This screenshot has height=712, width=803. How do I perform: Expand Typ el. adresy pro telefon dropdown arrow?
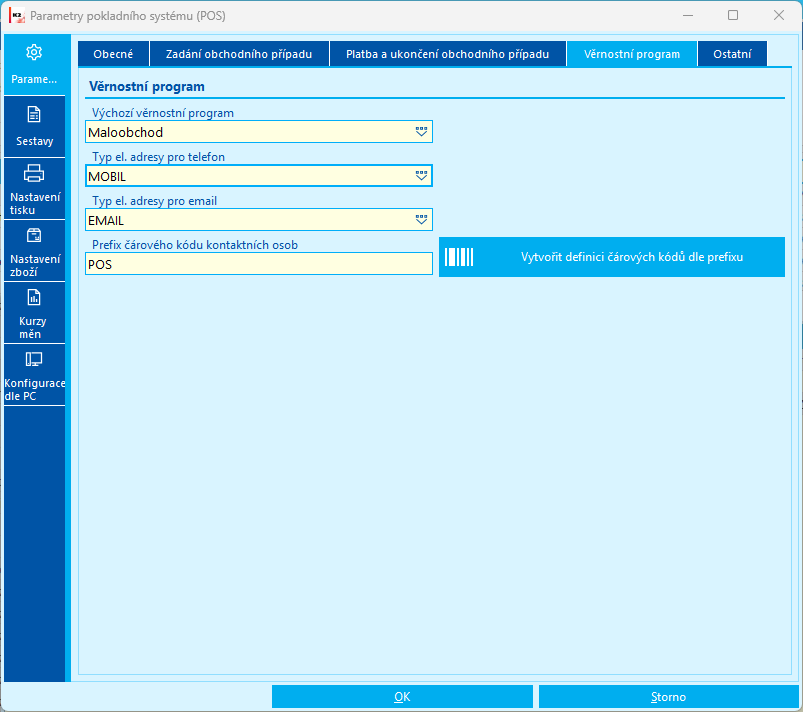click(x=421, y=176)
